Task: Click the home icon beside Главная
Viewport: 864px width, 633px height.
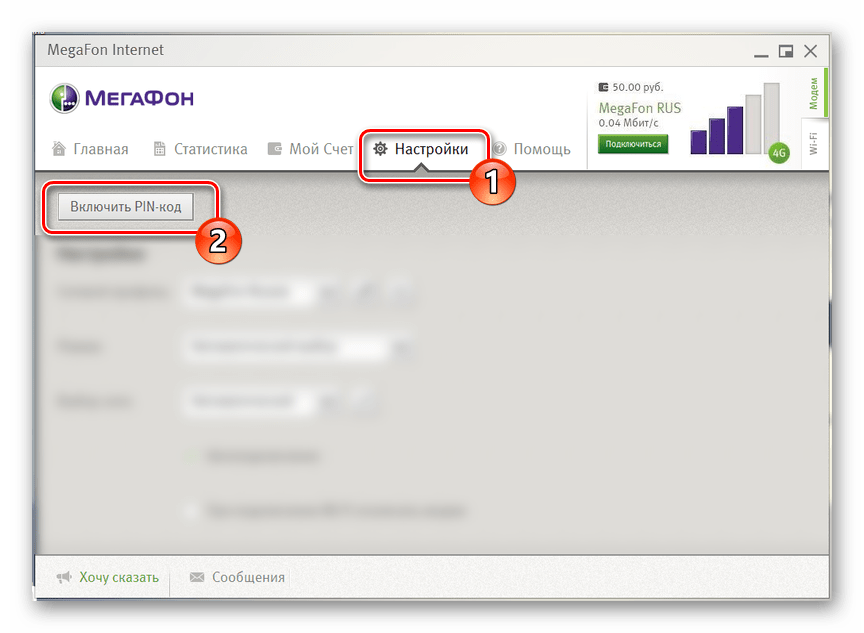Action: tap(59, 148)
